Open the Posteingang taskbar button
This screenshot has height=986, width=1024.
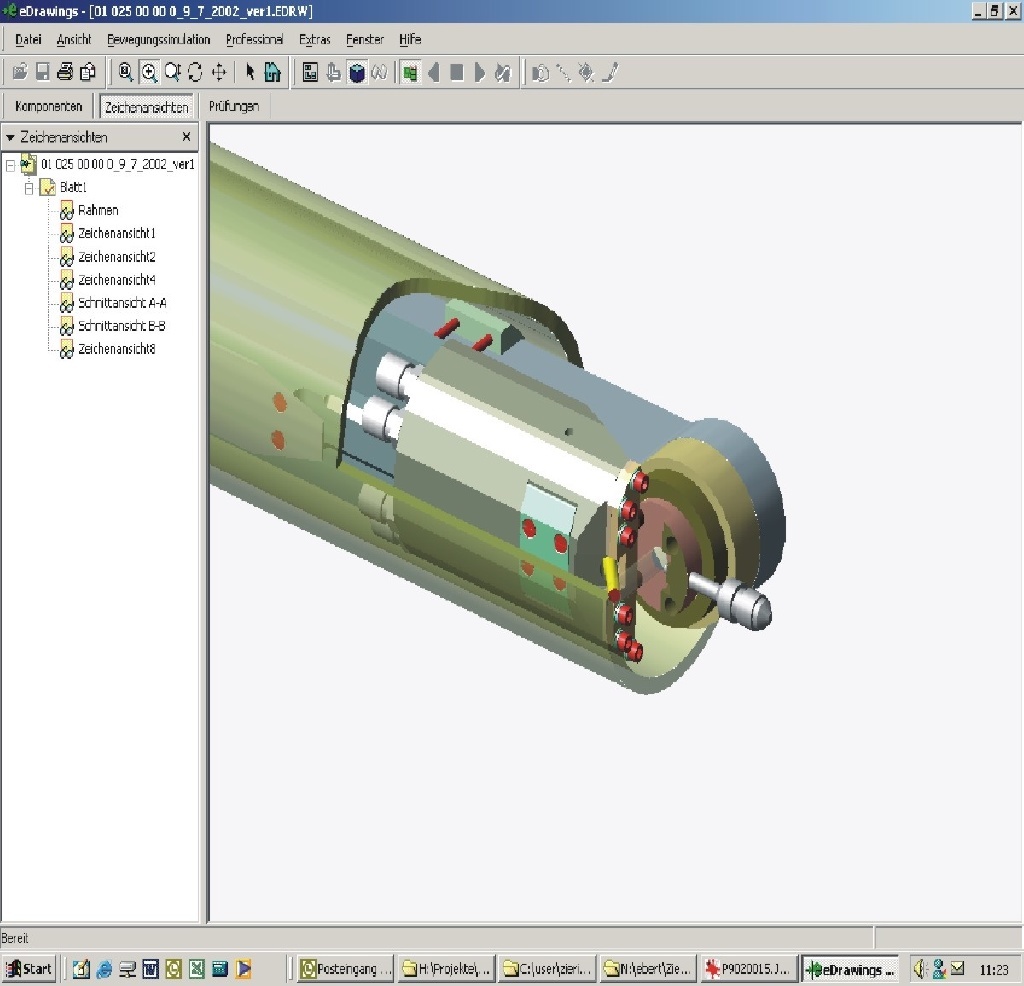[x=345, y=968]
